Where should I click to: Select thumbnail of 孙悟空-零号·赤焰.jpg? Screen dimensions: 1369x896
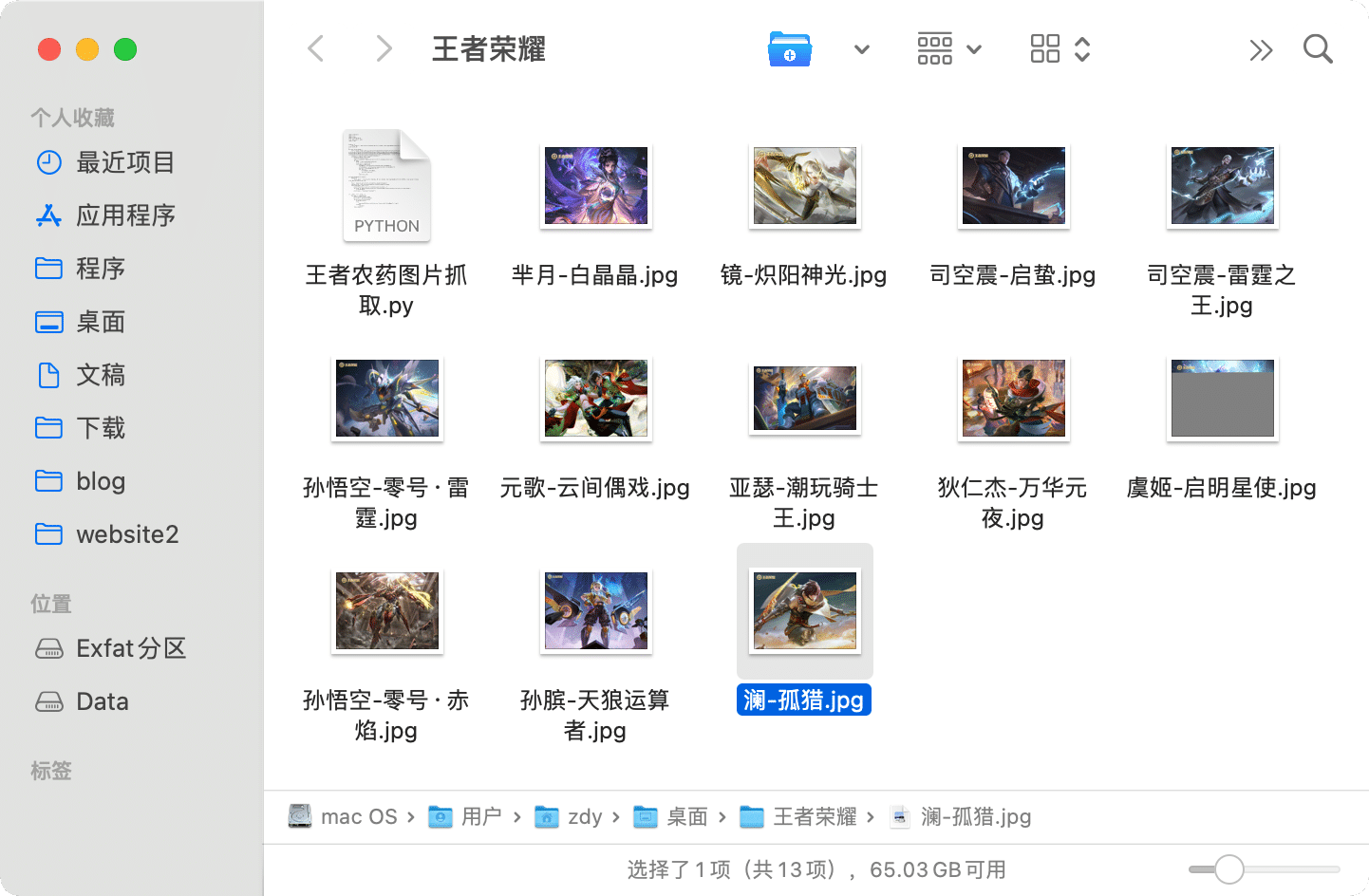[x=387, y=611]
